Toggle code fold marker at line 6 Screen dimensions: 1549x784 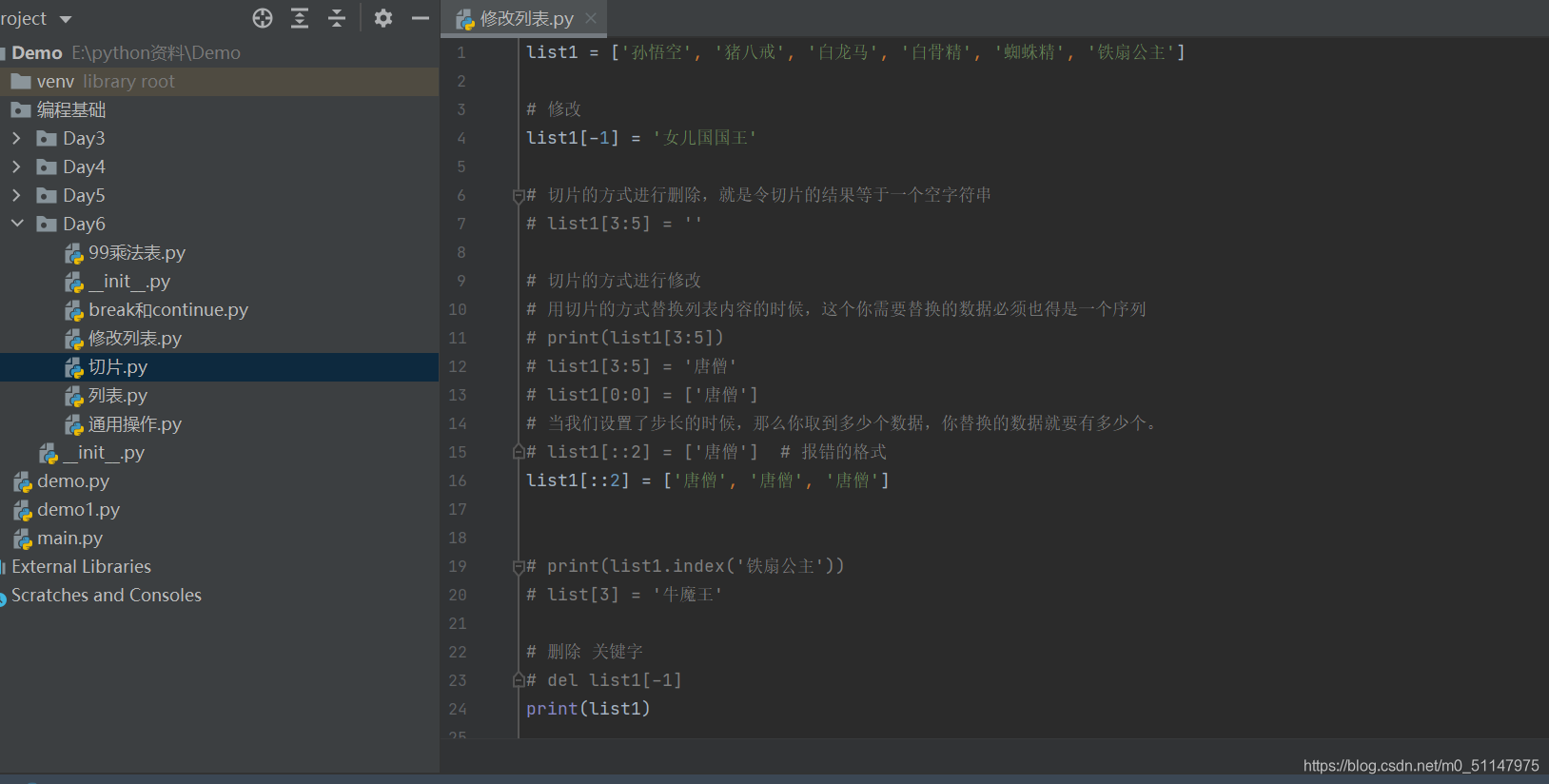[519, 196]
